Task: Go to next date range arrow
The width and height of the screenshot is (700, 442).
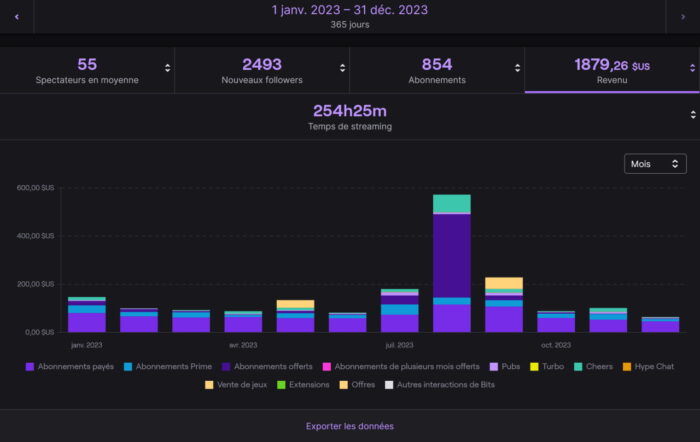Action: (683, 16)
